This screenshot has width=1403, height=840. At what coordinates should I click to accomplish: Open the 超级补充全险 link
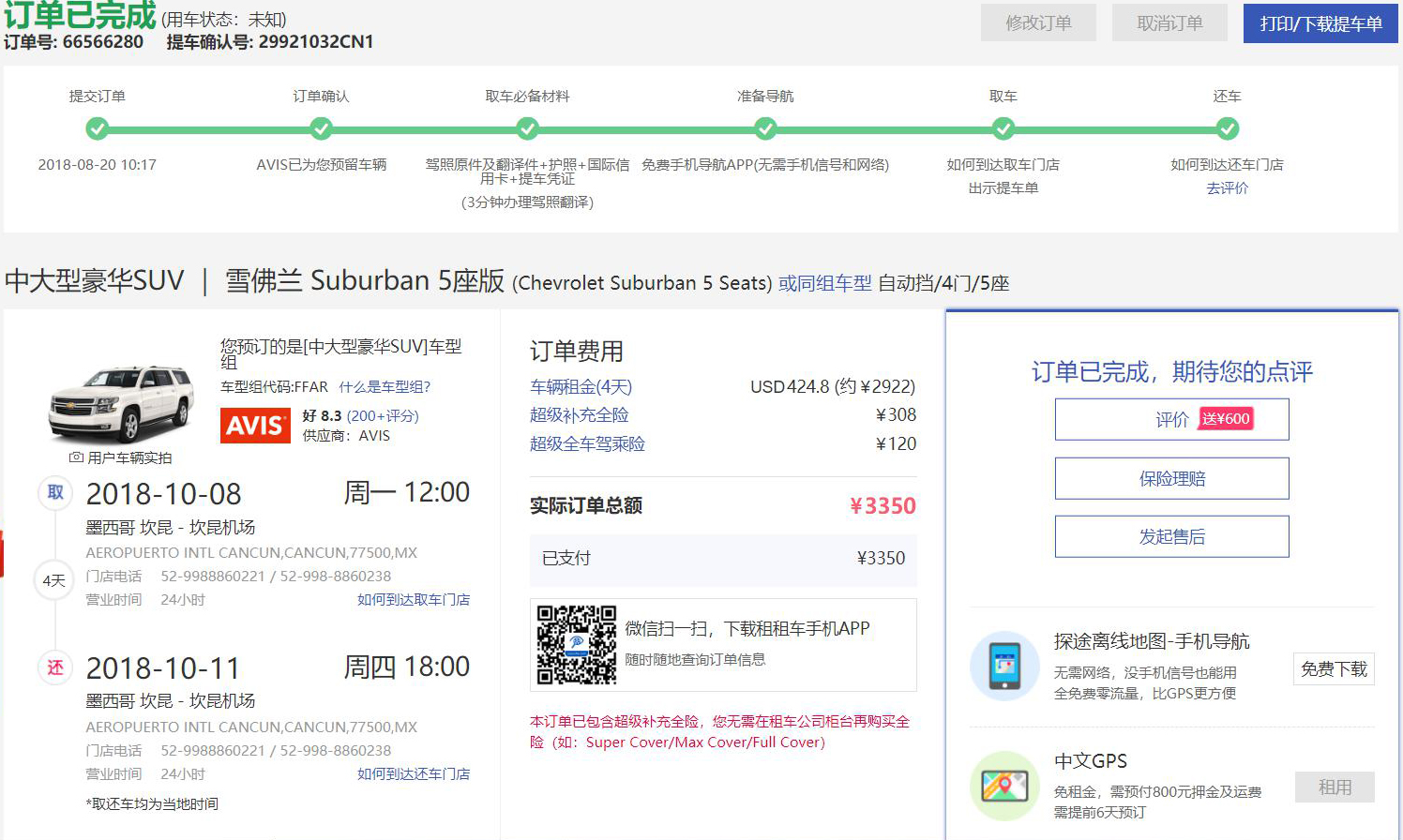coord(579,414)
